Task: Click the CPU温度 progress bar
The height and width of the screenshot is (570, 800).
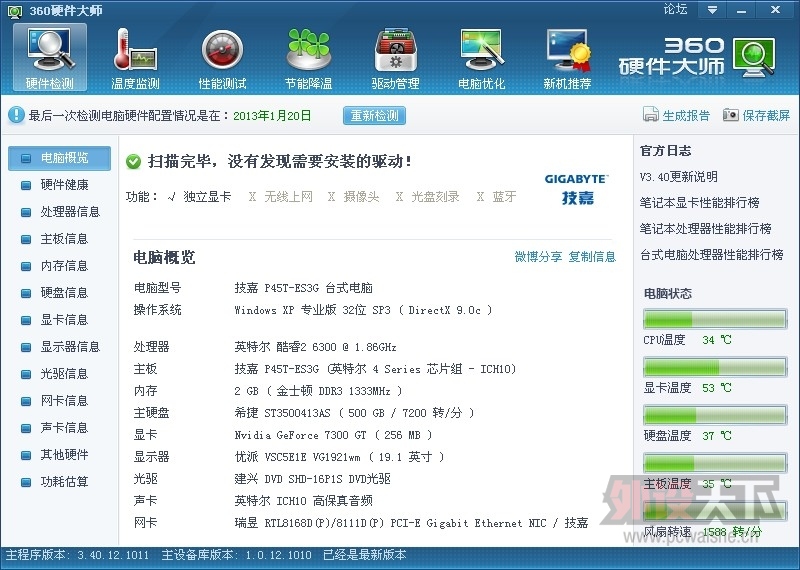Action: [x=715, y=319]
